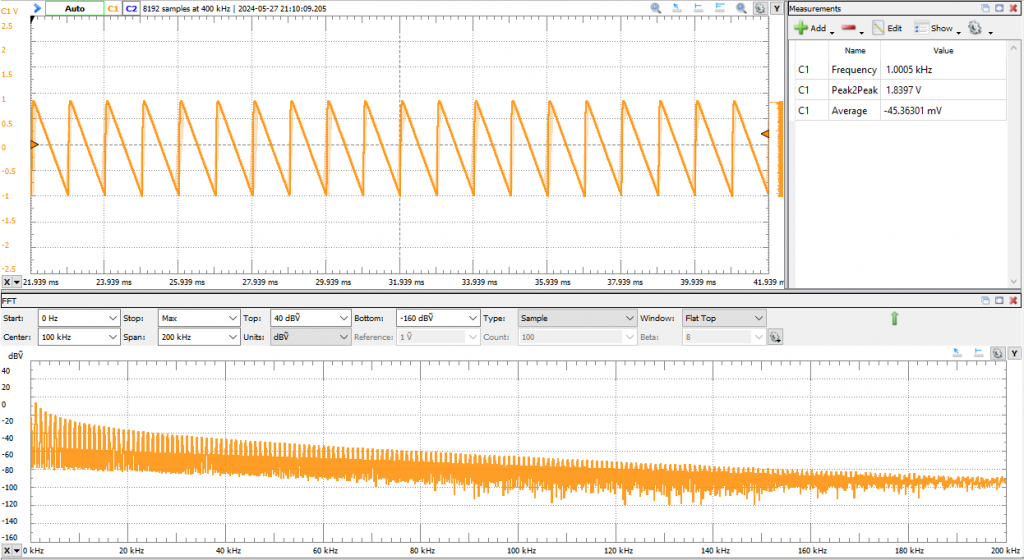1024x560 pixels.
Task: Toggle the C2 channel indicator
Action: coord(131,8)
